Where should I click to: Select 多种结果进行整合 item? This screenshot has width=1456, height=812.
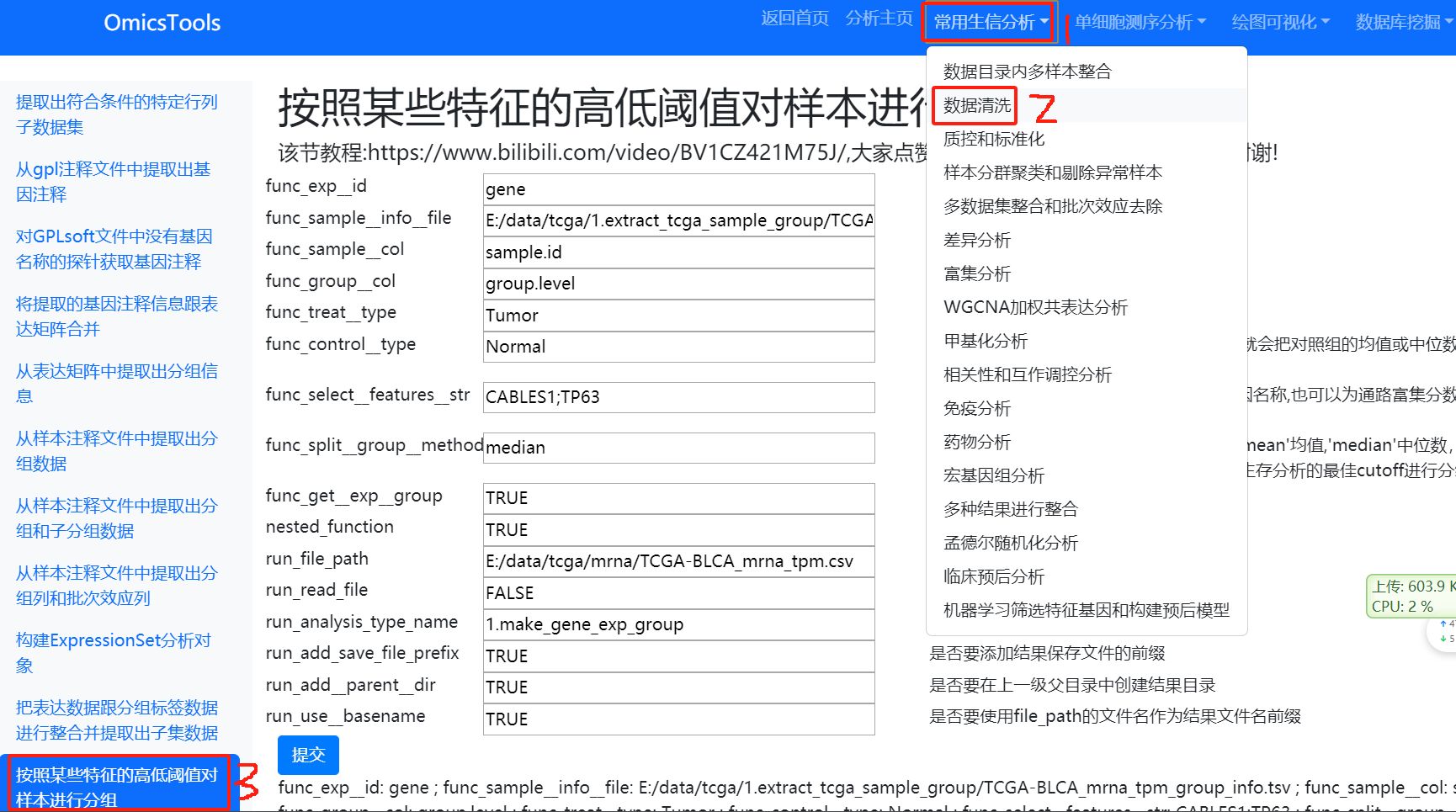coord(1087,509)
